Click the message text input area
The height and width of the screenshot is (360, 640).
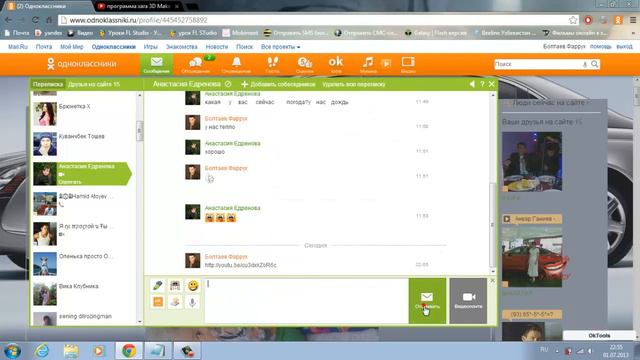(306, 301)
